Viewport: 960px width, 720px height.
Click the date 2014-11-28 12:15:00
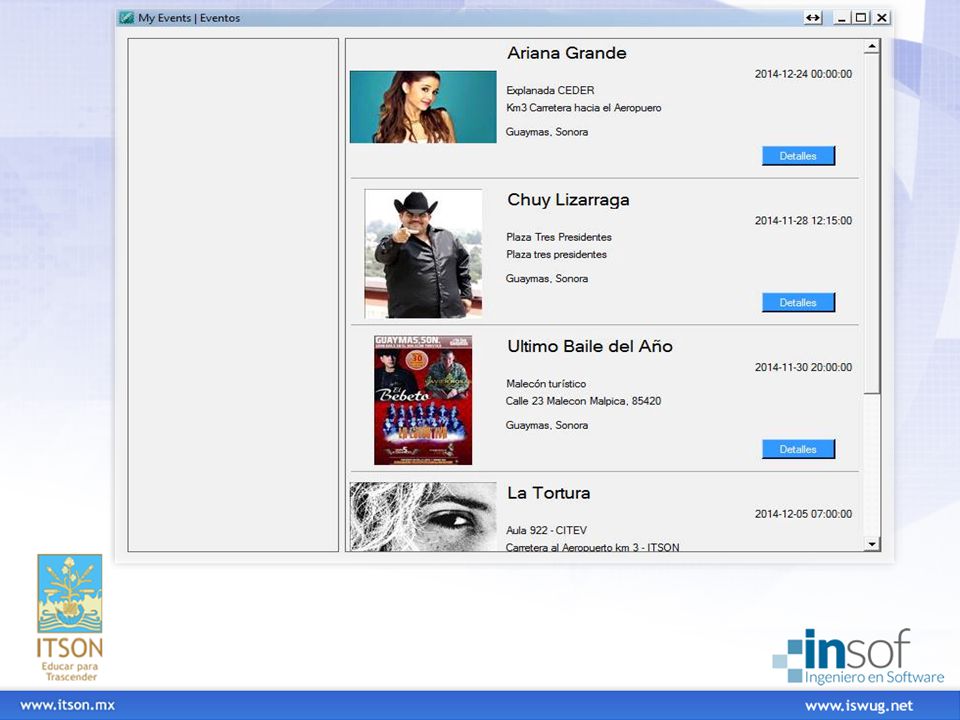click(x=803, y=220)
